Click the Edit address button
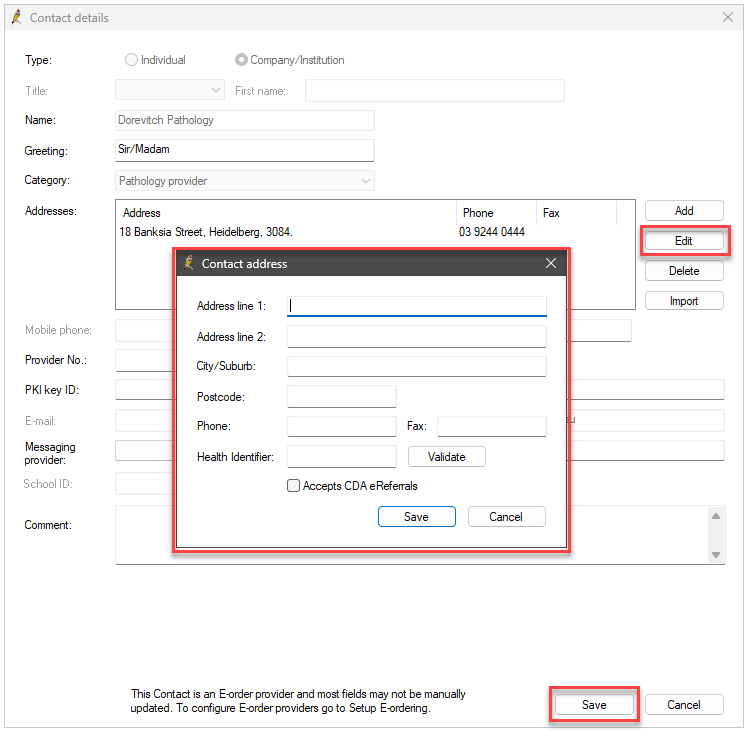This screenshot has width=749, height=731. pyautogui.click(x=684, y=241)
